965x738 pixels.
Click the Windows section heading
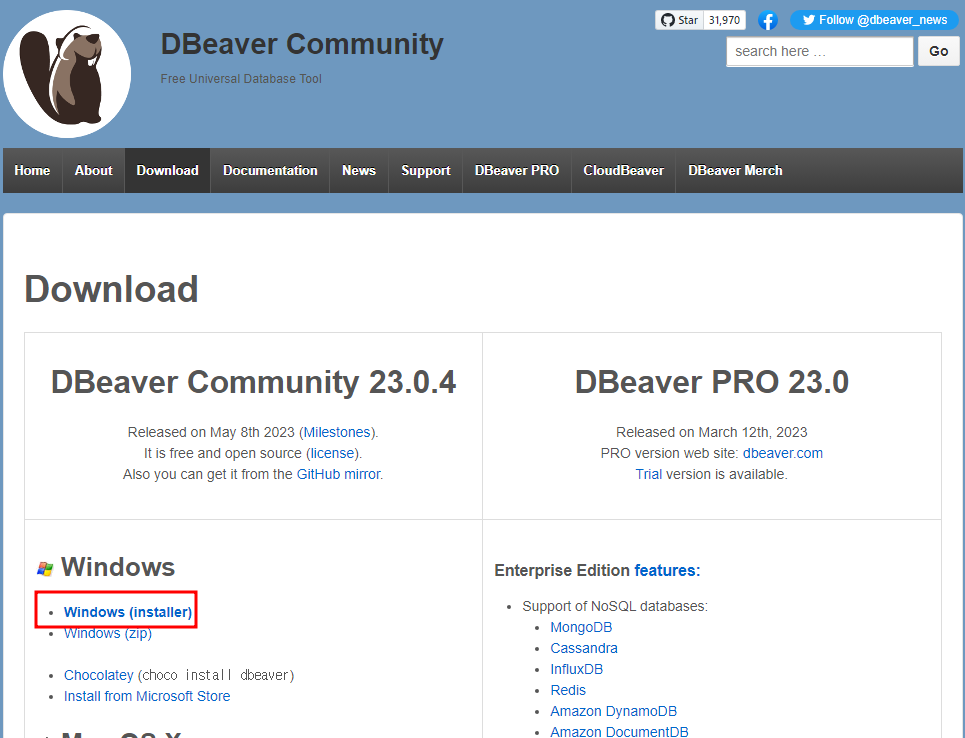click(x=118, y=567)
